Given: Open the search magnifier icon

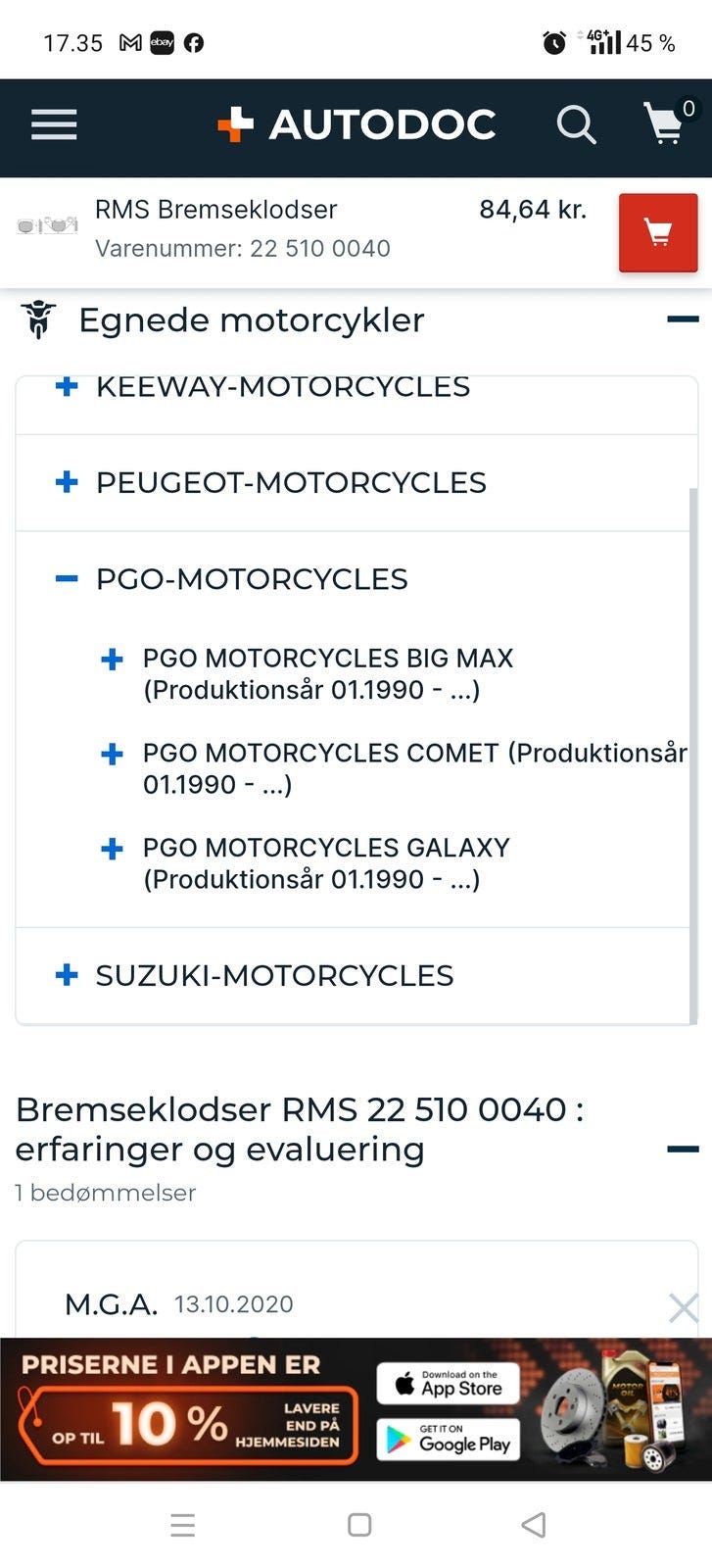Looking at the screenshot, I should pos(576,125).
